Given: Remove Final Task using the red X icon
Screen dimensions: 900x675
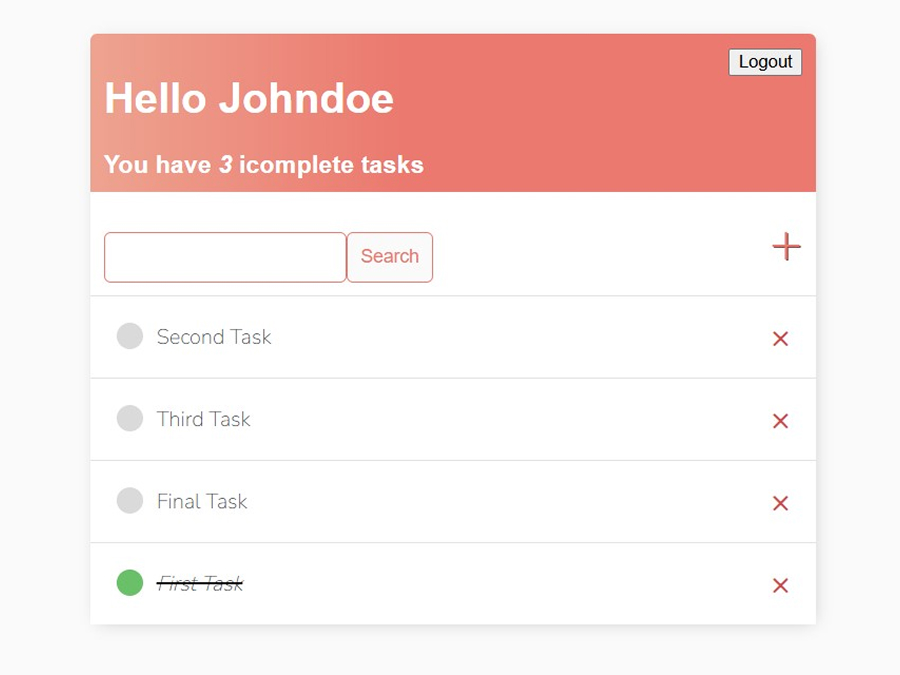Looking at the screenshot, I should pos(780,503).
